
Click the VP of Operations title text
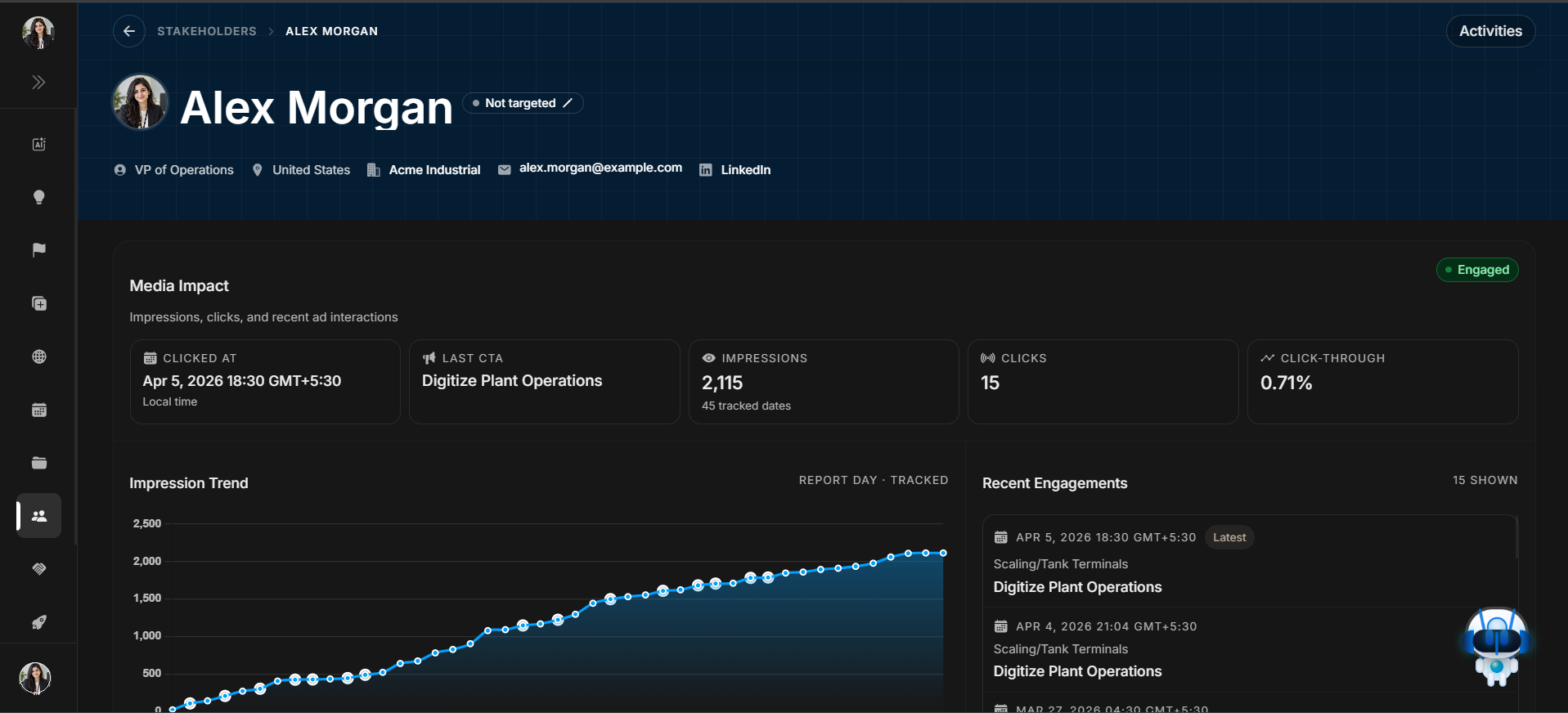click(184, 170)
